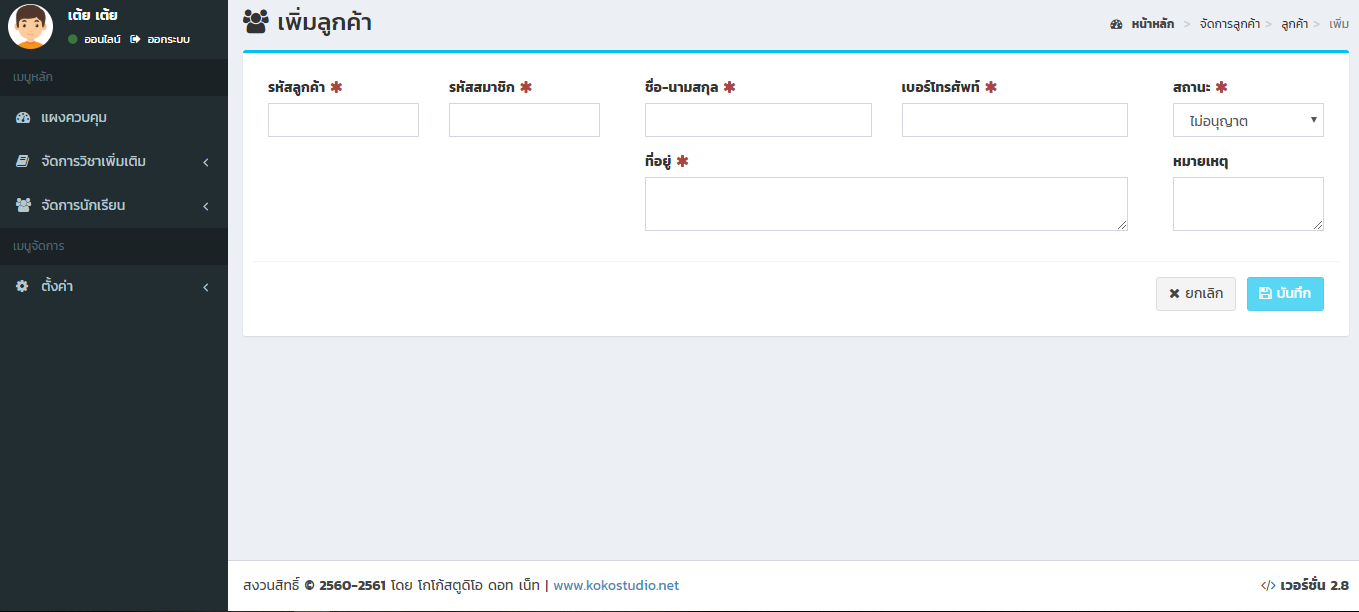The width and height of the screenshot is (1359, 612).
Task: Focus the รหัสลูกค้า input field
Action: pyautogui.click(x=343, y=120)
